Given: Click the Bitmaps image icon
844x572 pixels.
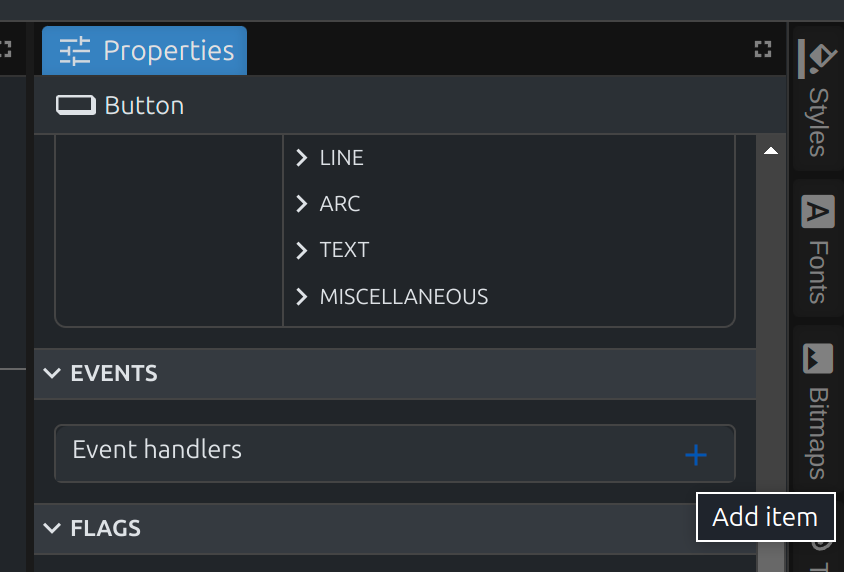Looking at the screenshot, I should [x=818, y=358].
